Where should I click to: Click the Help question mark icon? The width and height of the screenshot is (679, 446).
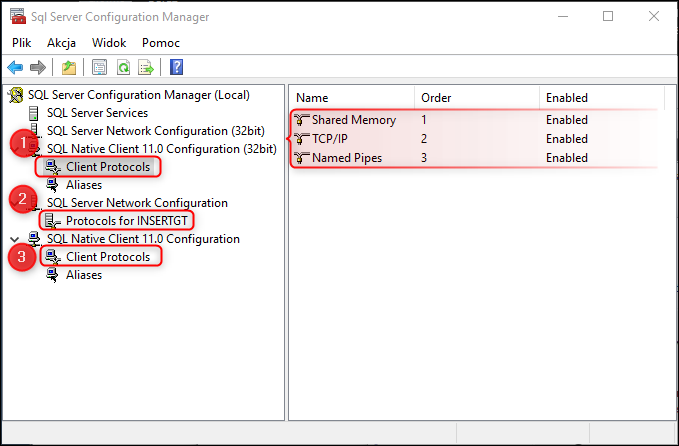(176, 67)
